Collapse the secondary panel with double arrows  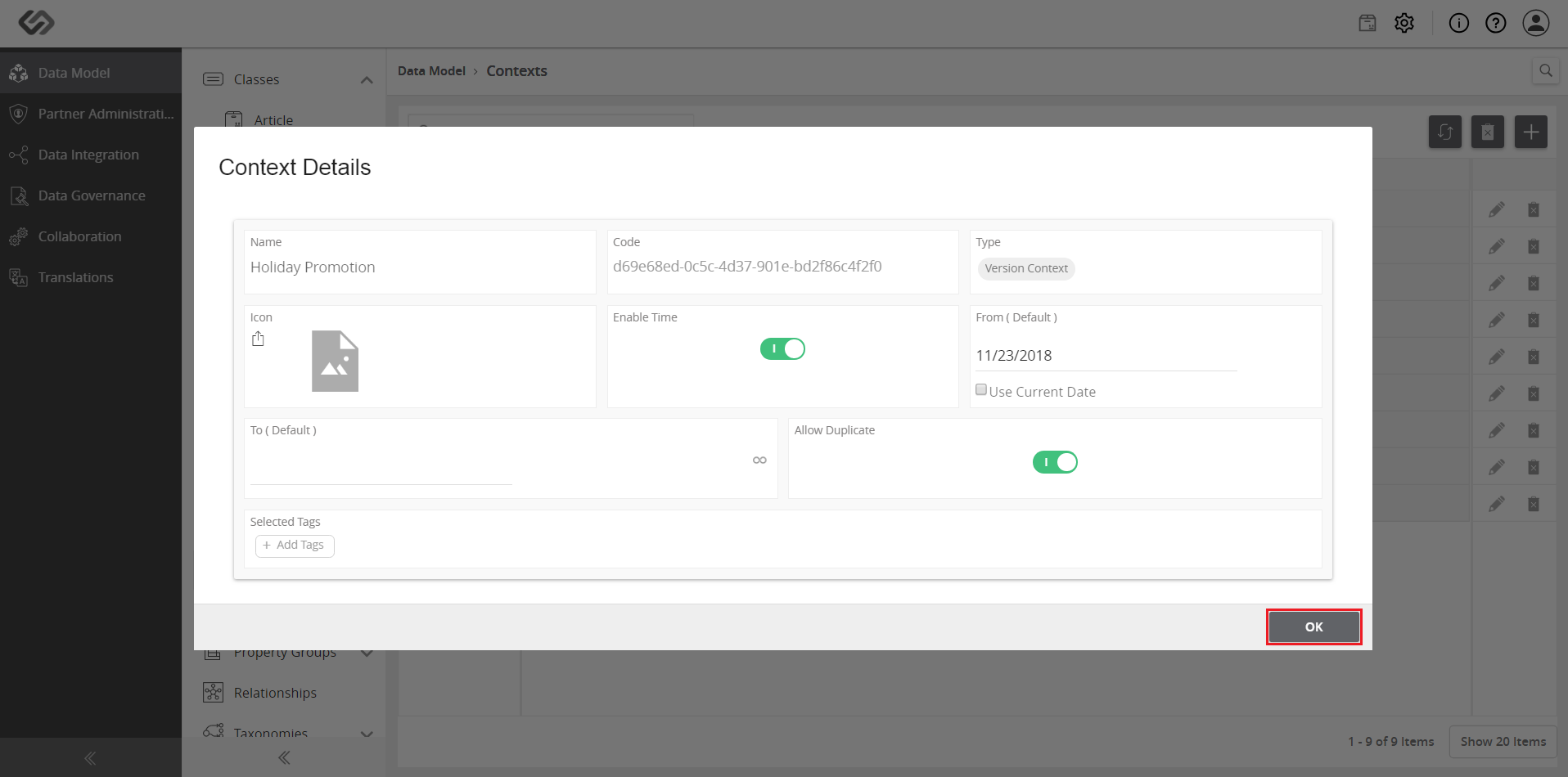pos(284,757)
